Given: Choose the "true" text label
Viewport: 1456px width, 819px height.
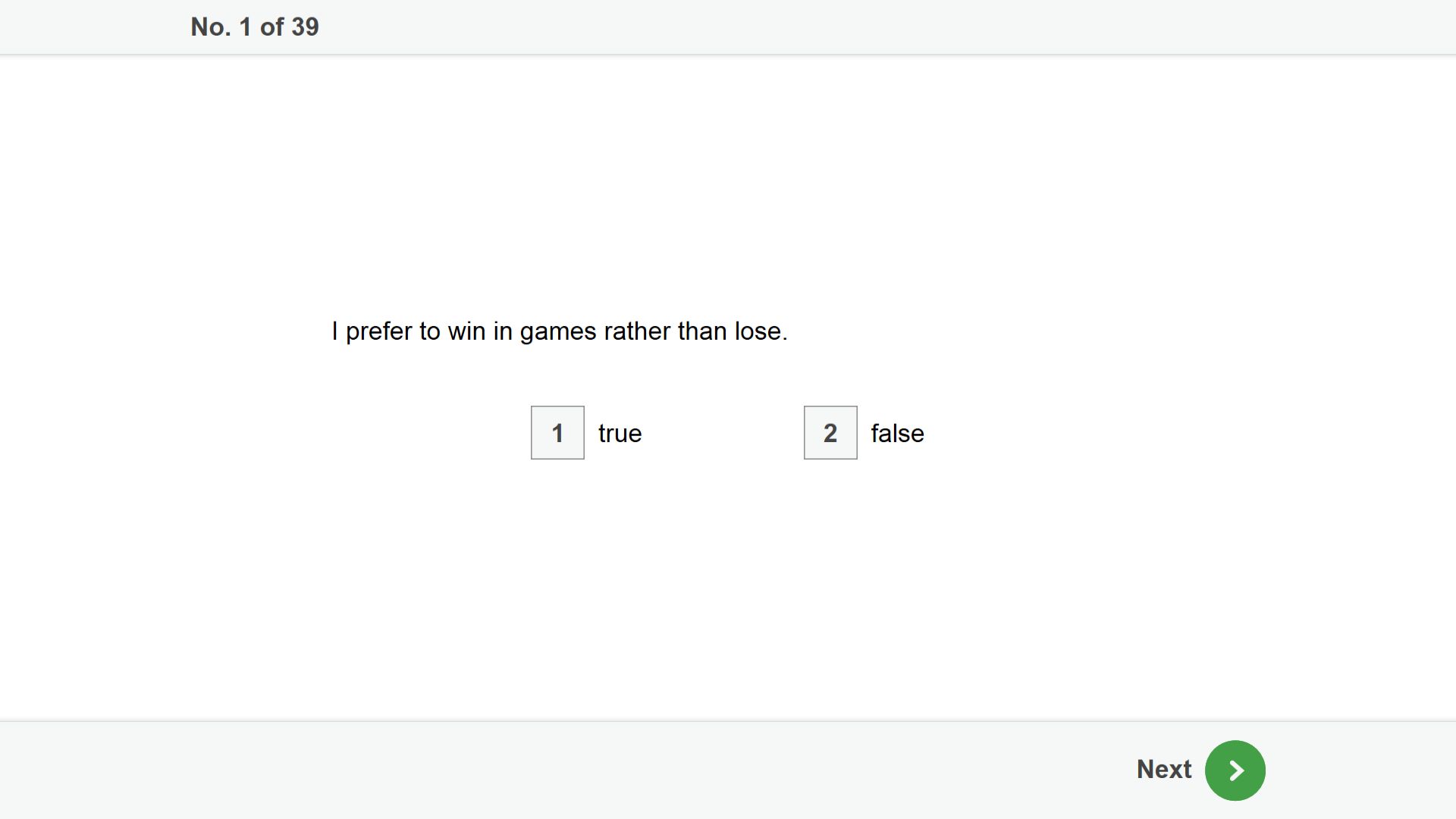Looking at the screenshot, I should coord(620,433).
